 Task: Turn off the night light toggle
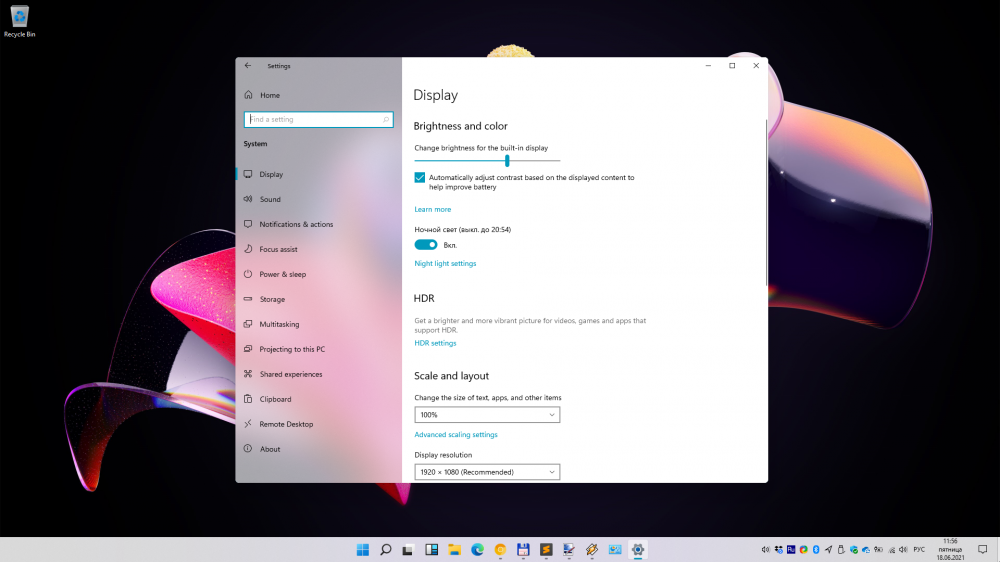pyautogui.click(x=426, y=244)
